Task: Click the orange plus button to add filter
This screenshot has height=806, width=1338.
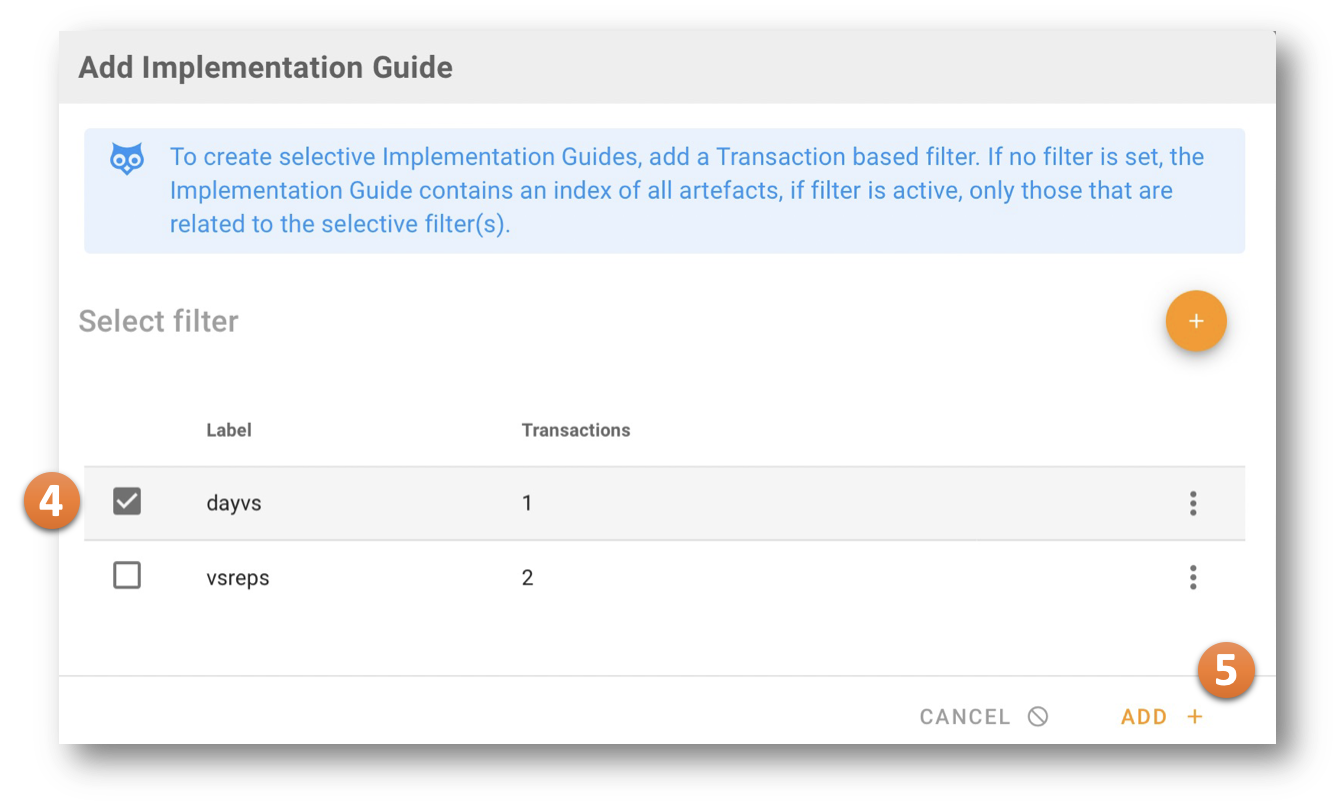Action: click(x=1195, y=321)
